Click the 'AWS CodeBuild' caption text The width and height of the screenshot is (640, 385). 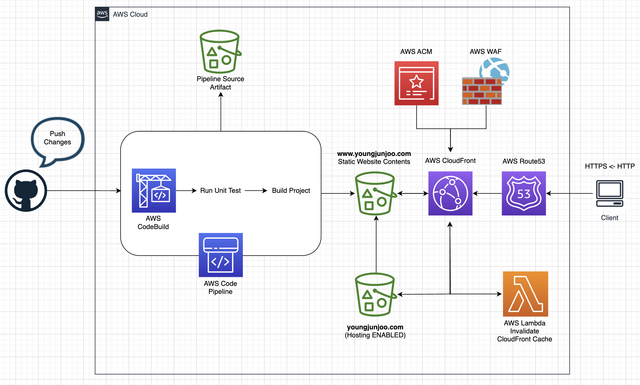153,223
